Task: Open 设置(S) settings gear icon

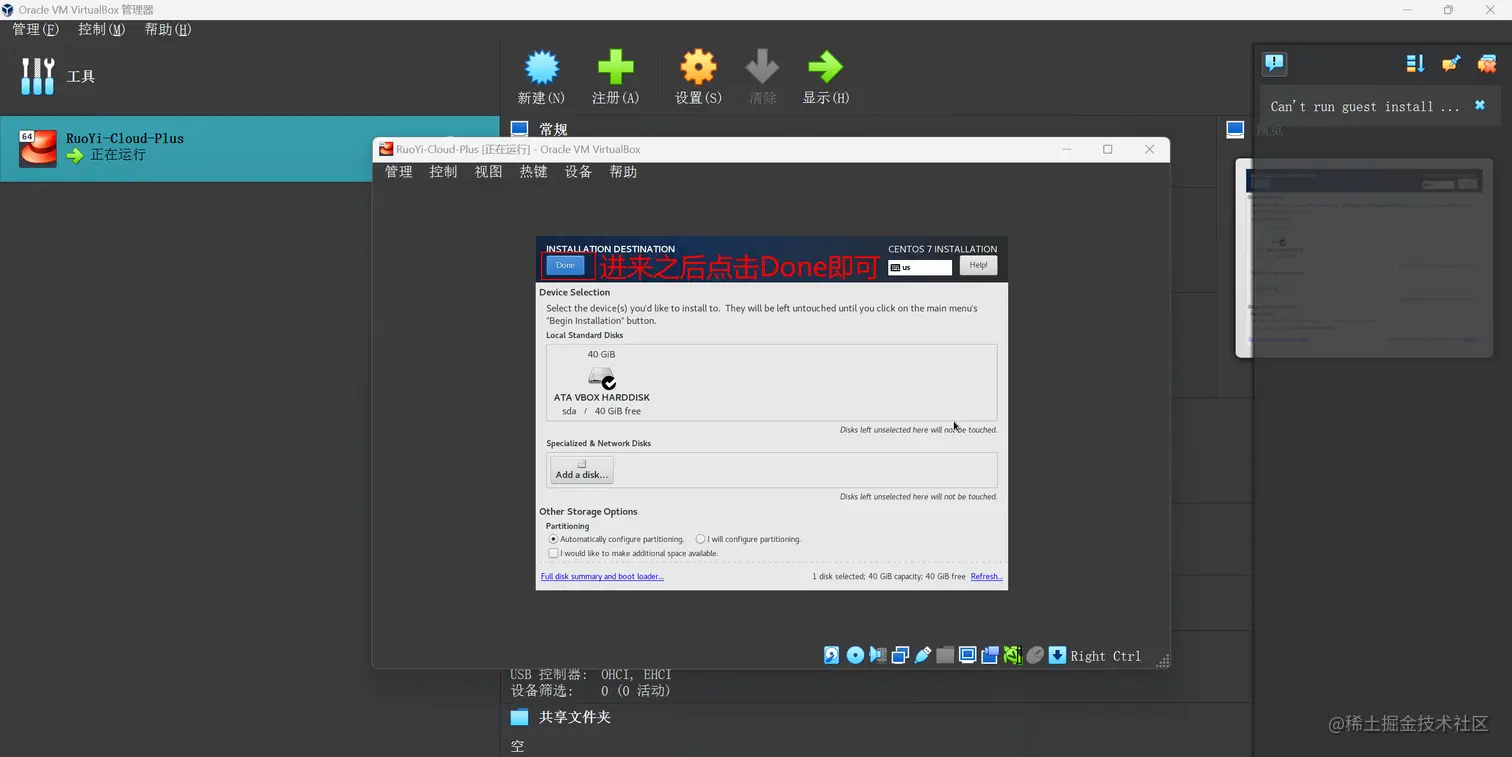Action: 698,68
